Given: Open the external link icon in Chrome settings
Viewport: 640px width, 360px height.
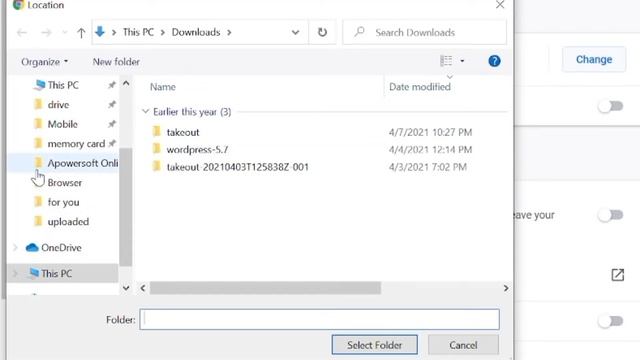Looking at the screenshot, I should (x=618, y=275).
